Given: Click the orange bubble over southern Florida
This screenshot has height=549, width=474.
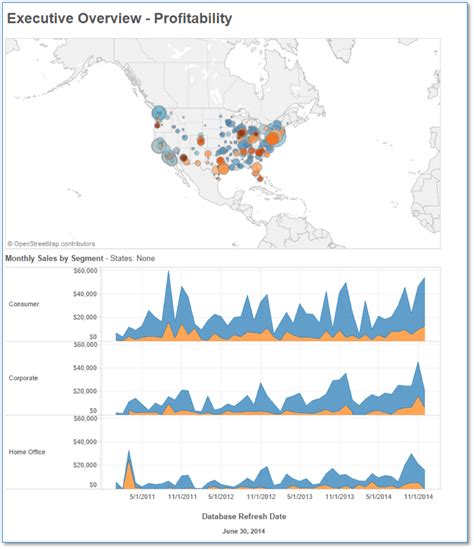Looking at the screenshot, I should (260, 179).
